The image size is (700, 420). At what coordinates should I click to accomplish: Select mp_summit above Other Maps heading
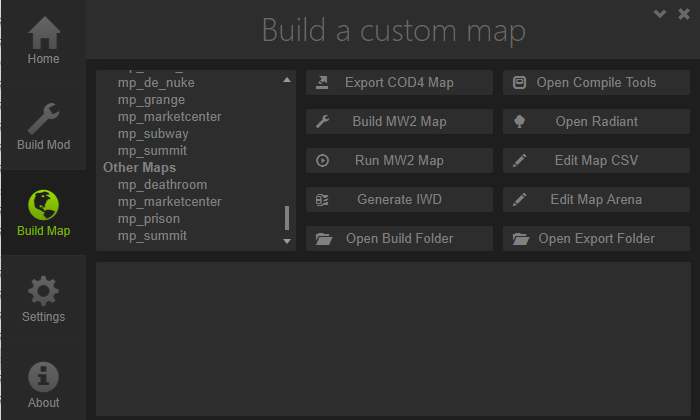click(x=152, y=151)
